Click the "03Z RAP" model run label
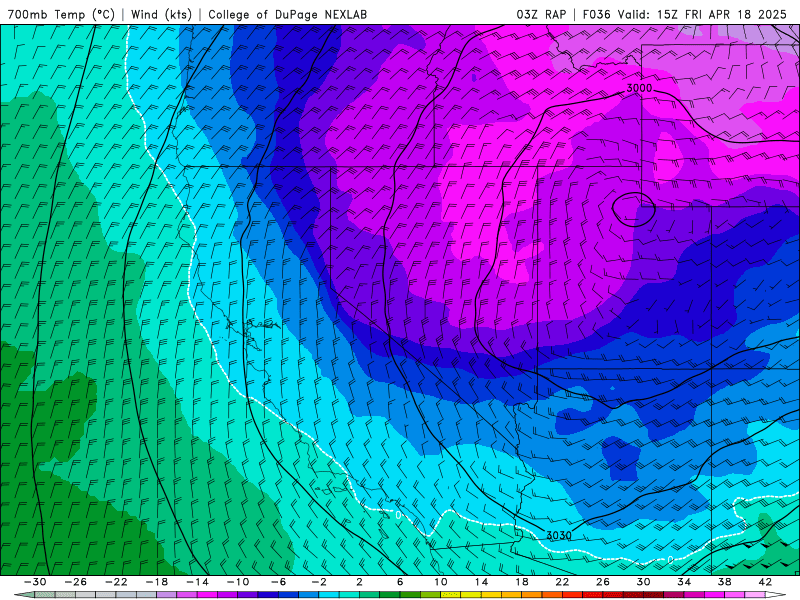800x600 pixels. click(541, 14)
